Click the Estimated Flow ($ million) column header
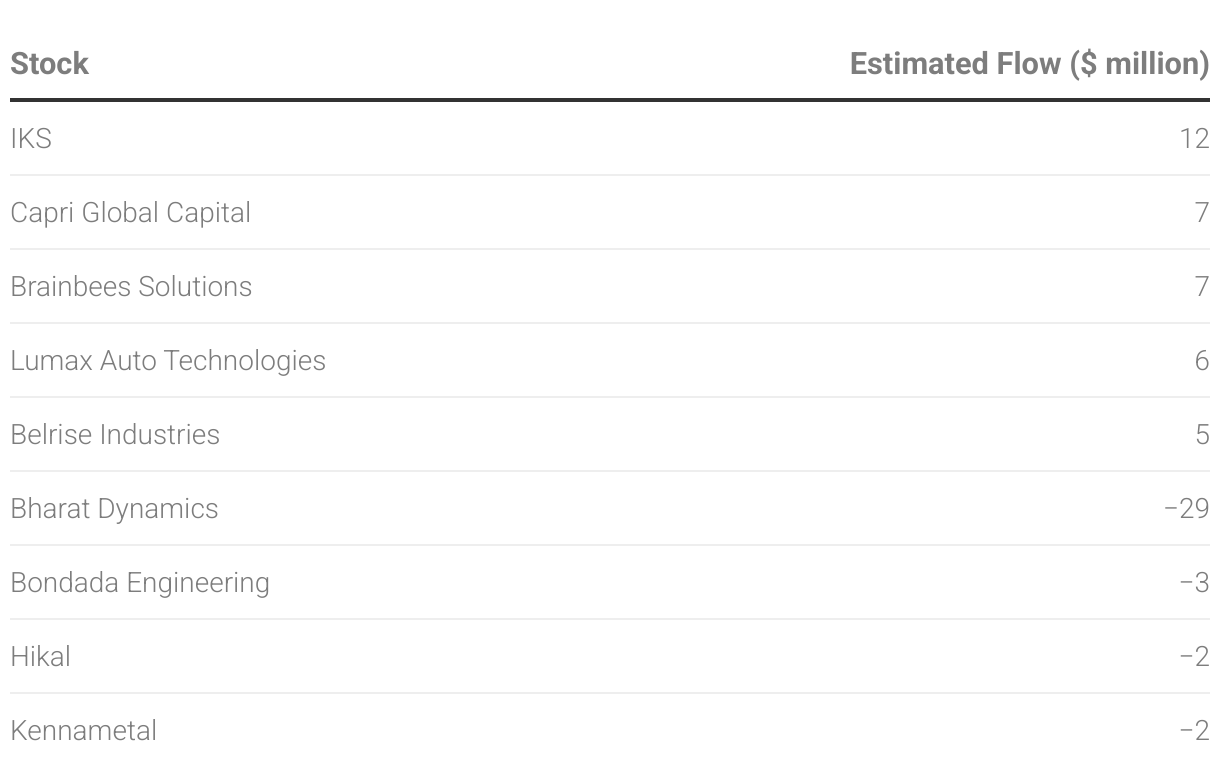Image resolution: width=1220 pixels, height=776 pixels. pyautogui.click(x=1029, y=64)
